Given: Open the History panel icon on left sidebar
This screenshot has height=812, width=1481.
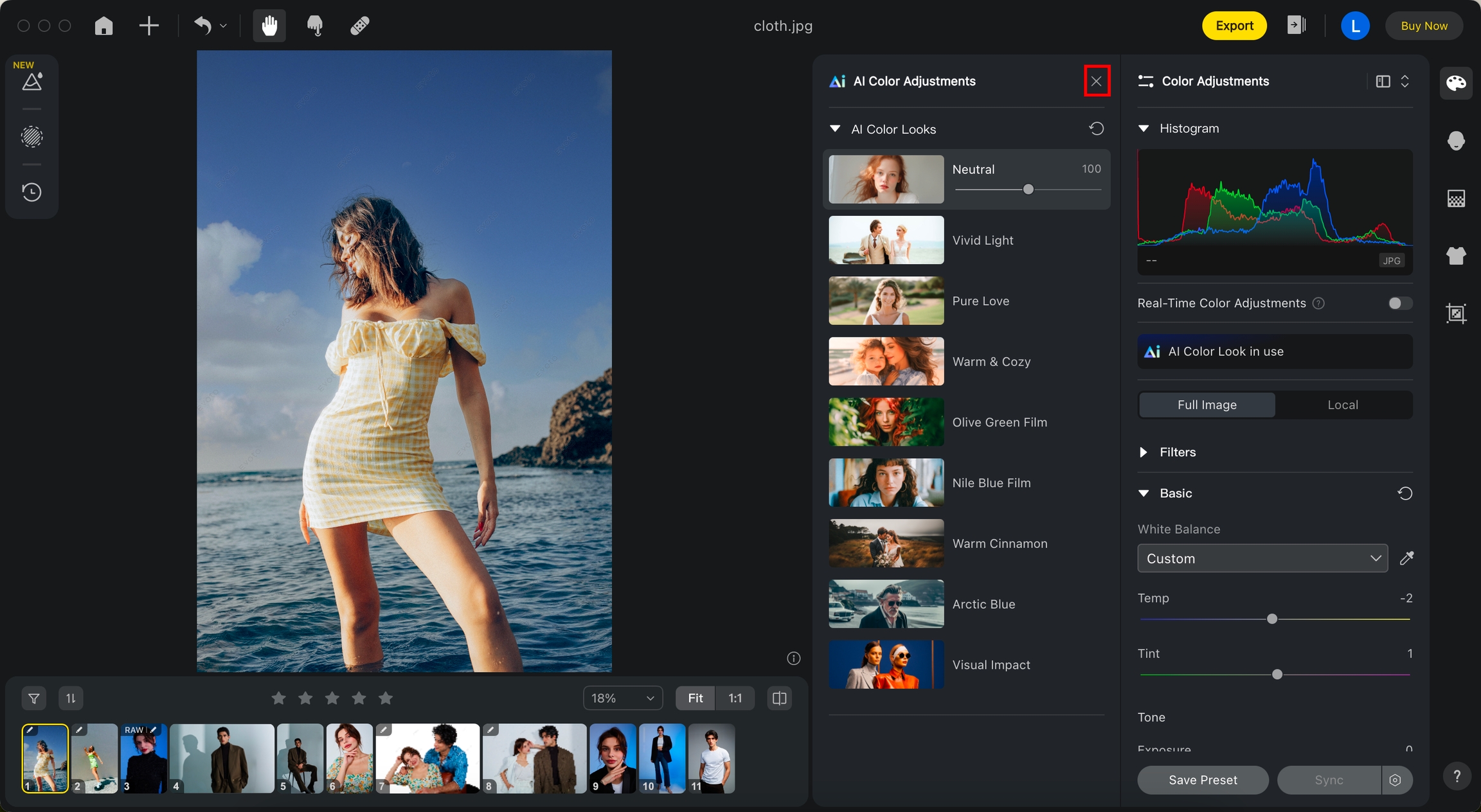Looking at the screenshot, I should [x=31, y=192].
